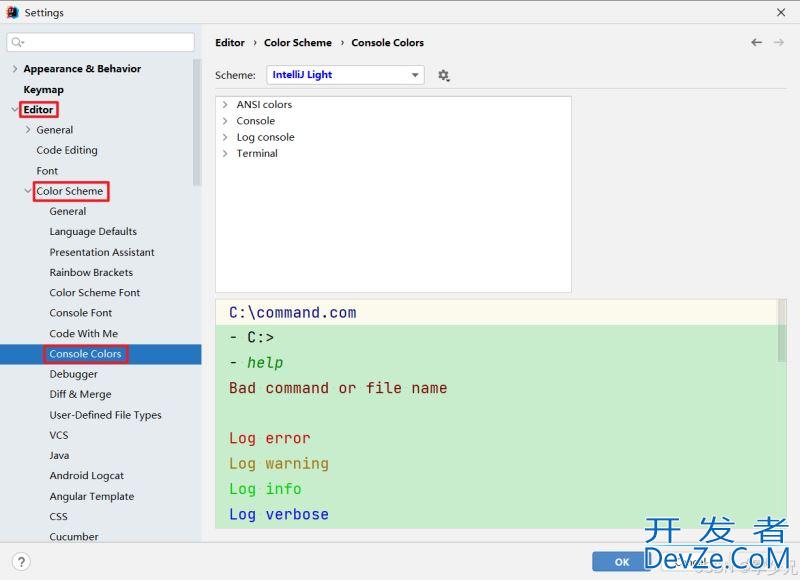Click Color Scheme in the breadcrumb
Image resolution: width=800 pixels, height=580 pixels.
coord(298,43)
